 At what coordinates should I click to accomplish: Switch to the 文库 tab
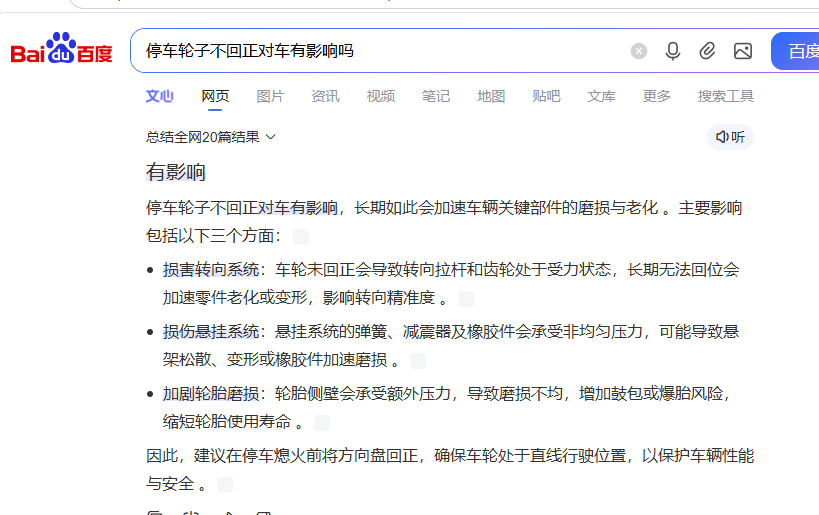coord(601,96)
